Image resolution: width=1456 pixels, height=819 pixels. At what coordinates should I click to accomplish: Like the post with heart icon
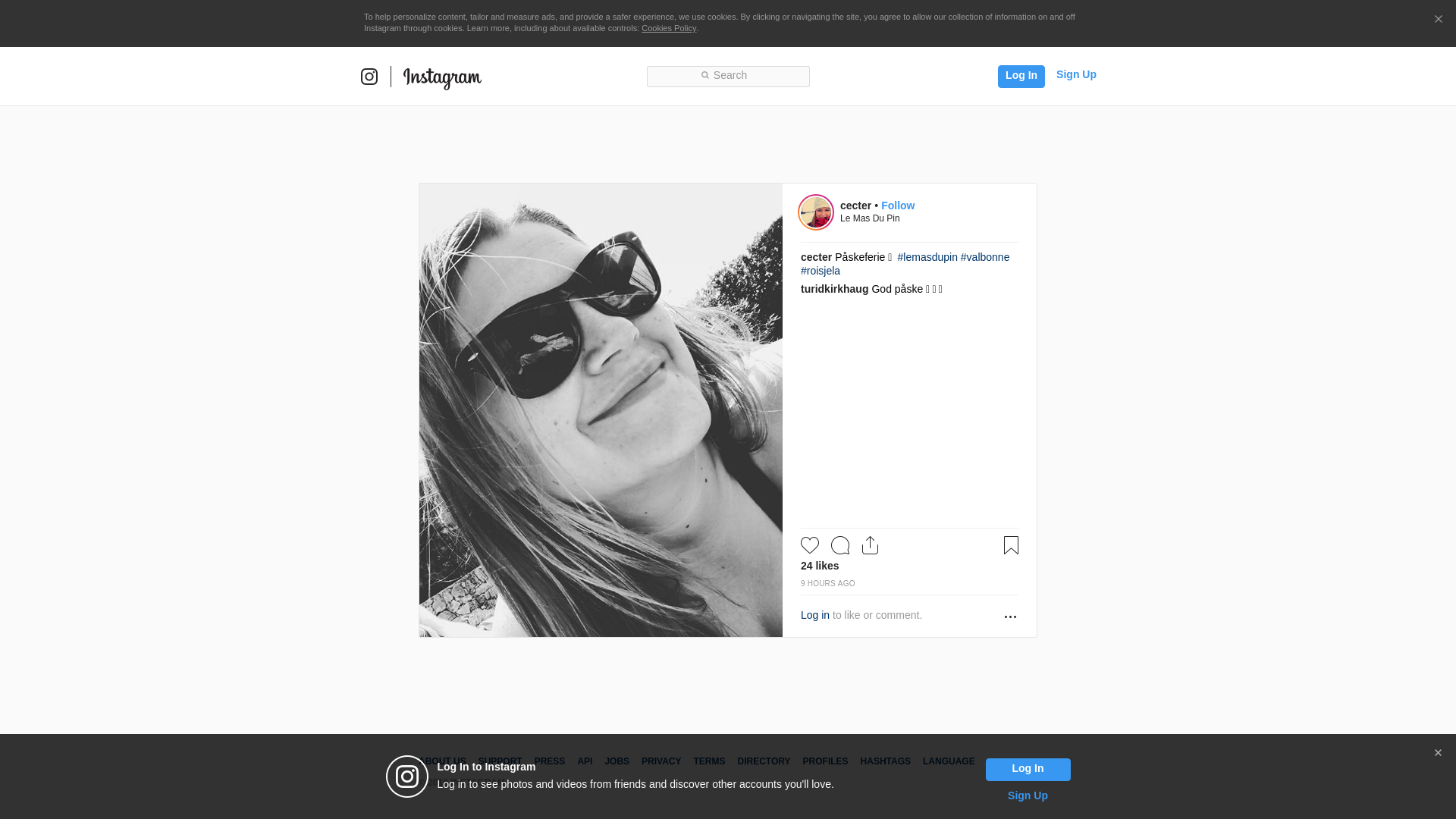tap(810, 545)
